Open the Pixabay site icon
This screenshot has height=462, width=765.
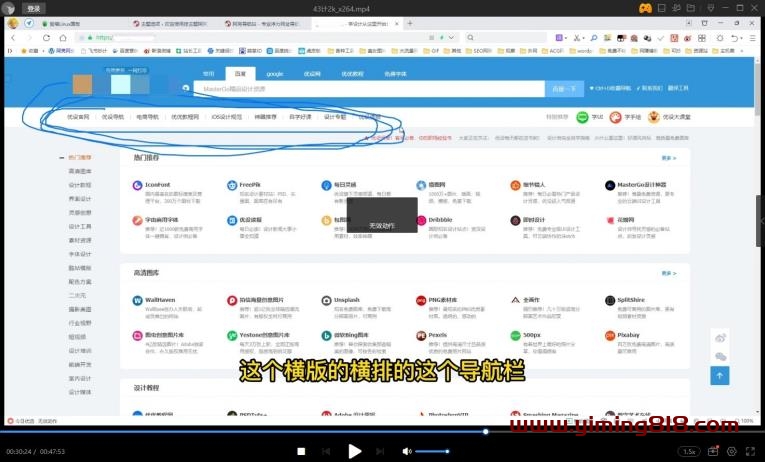click(x=610, y=336)
